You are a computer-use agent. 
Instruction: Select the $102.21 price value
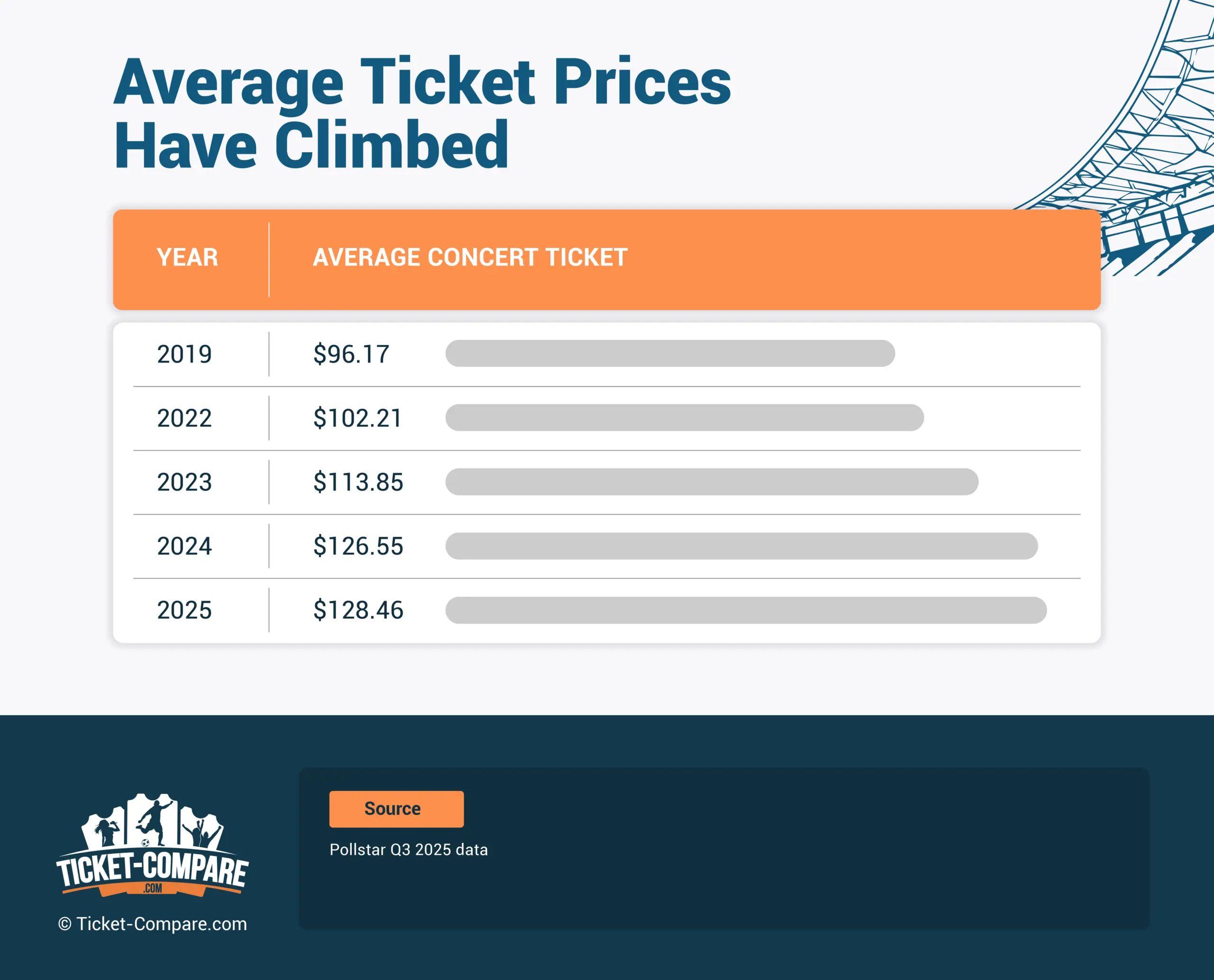(x=358, y=418)
